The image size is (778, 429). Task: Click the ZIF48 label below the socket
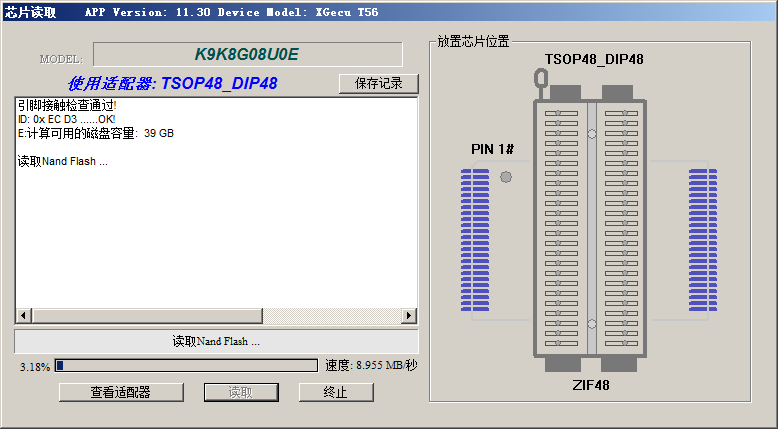click(591, 384)
